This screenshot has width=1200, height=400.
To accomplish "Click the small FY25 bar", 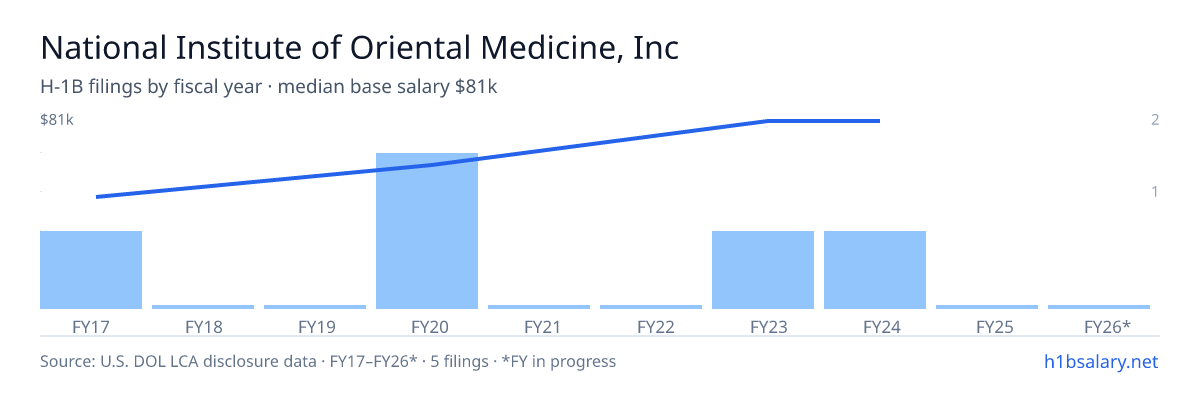I will click(987, 307).
